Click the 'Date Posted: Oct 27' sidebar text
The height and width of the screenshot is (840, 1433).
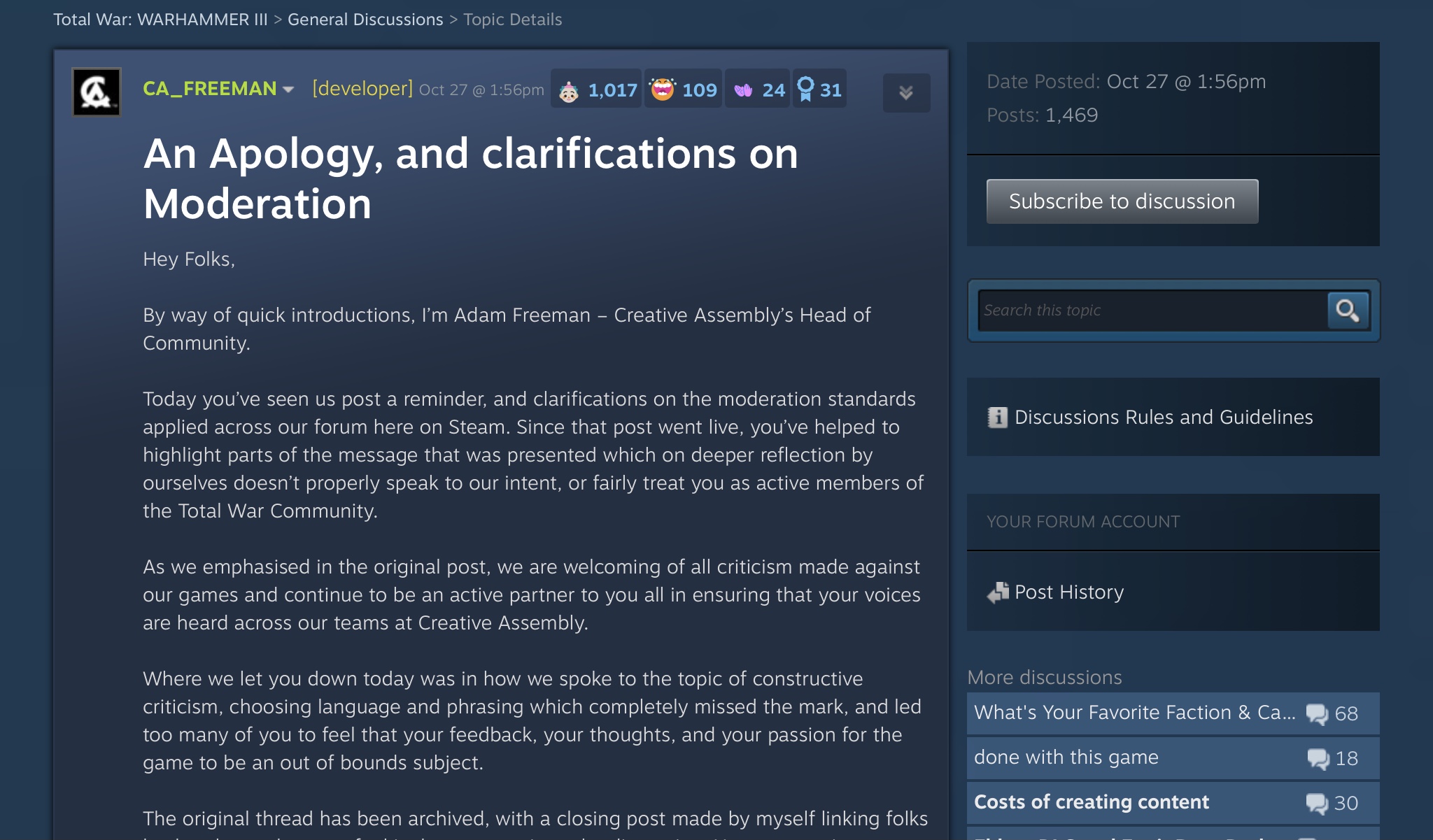pos(1127,82)
